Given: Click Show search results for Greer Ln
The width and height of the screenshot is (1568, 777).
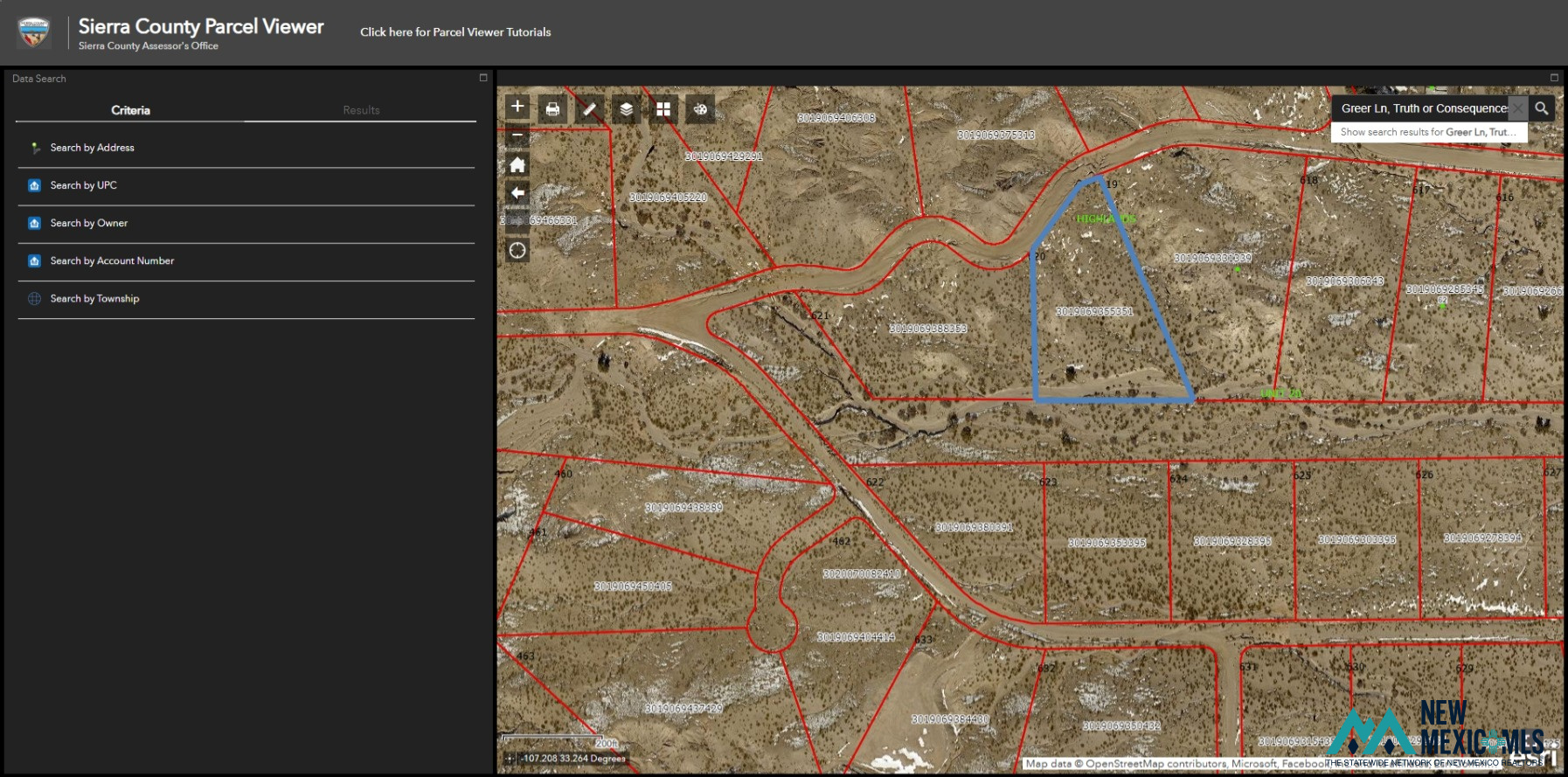Looking at the screenshot, I should 1428,132.
